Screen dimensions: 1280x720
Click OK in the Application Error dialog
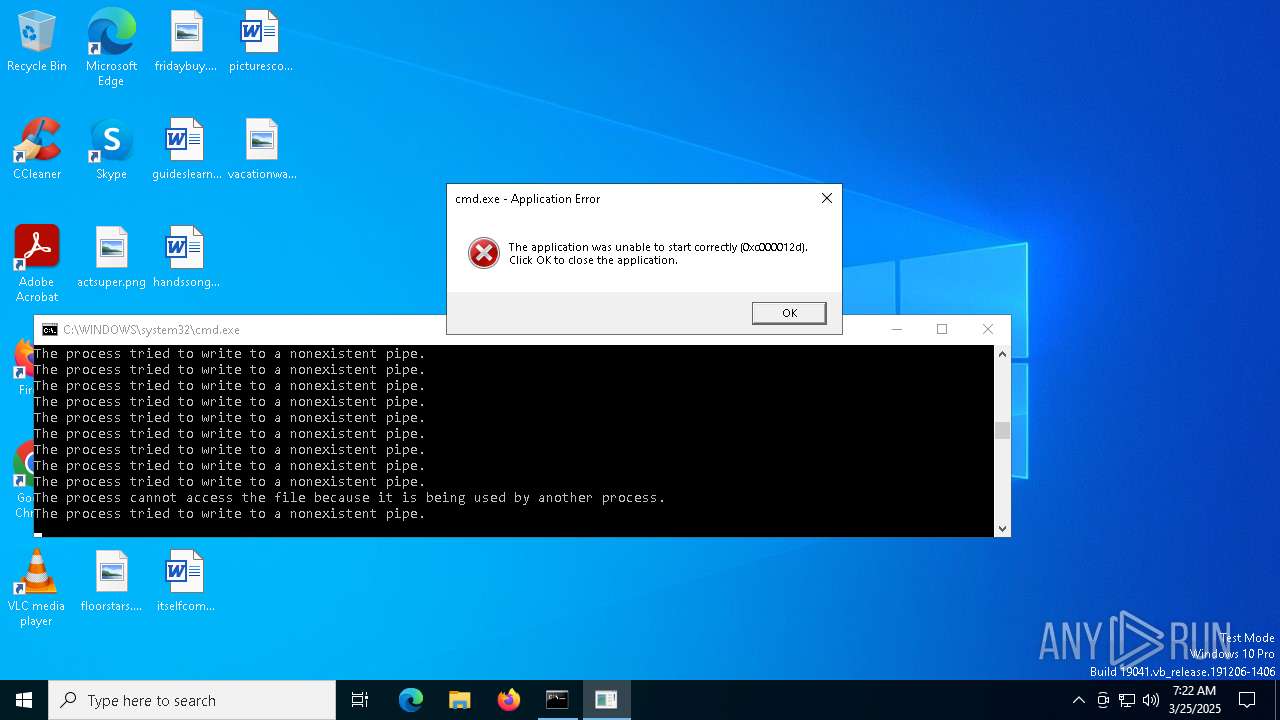pyautogui.click(x=789, y=313)
